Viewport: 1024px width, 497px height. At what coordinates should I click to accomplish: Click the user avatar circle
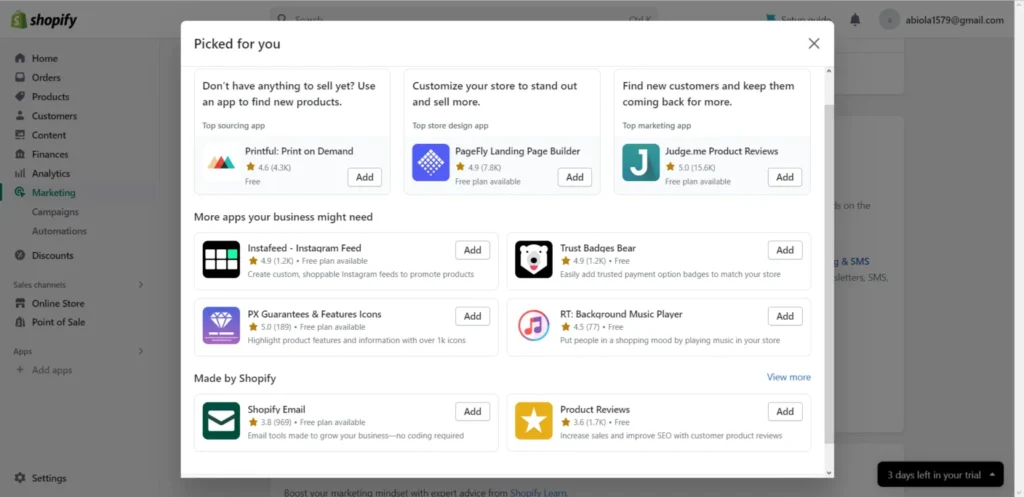pos(889,20)
